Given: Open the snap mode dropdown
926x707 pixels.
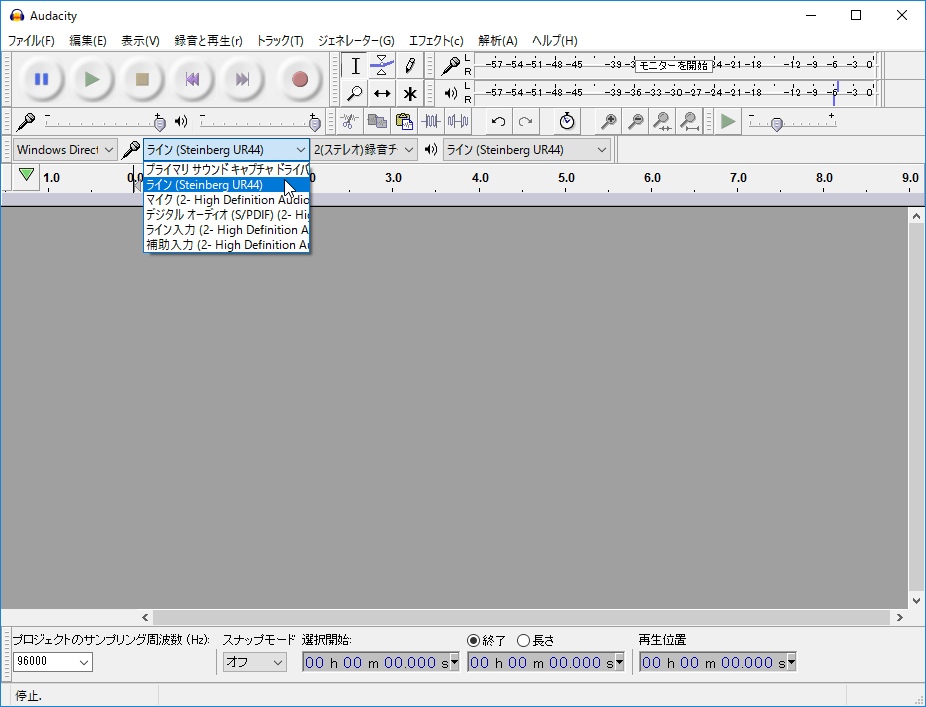Looking at the screenshot, I should [x=255, y=662].
